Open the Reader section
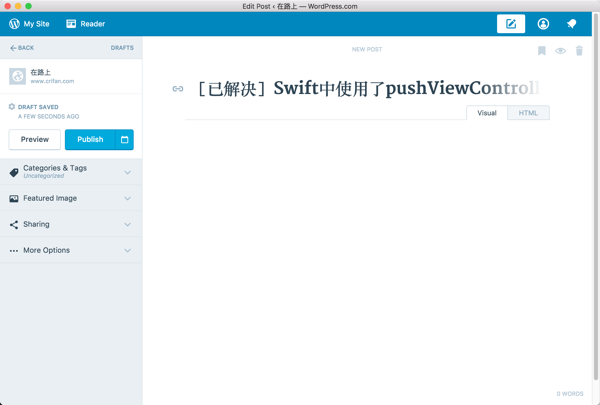 tap(86, 24)
